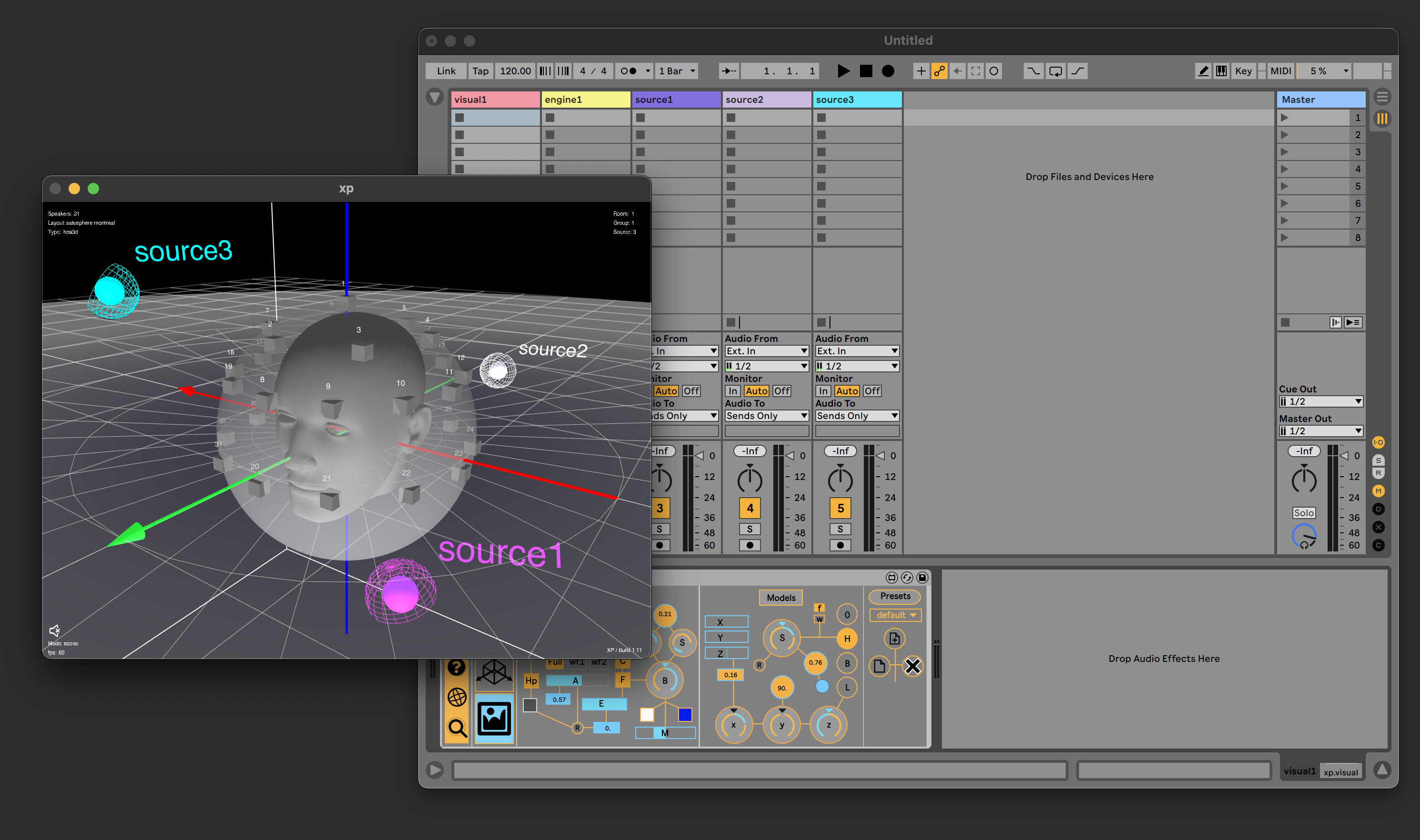Toggle source3 track activator 5
The height and width of the screenshot is (840, 1420).
pyautogui.click(x=840, y=508)
